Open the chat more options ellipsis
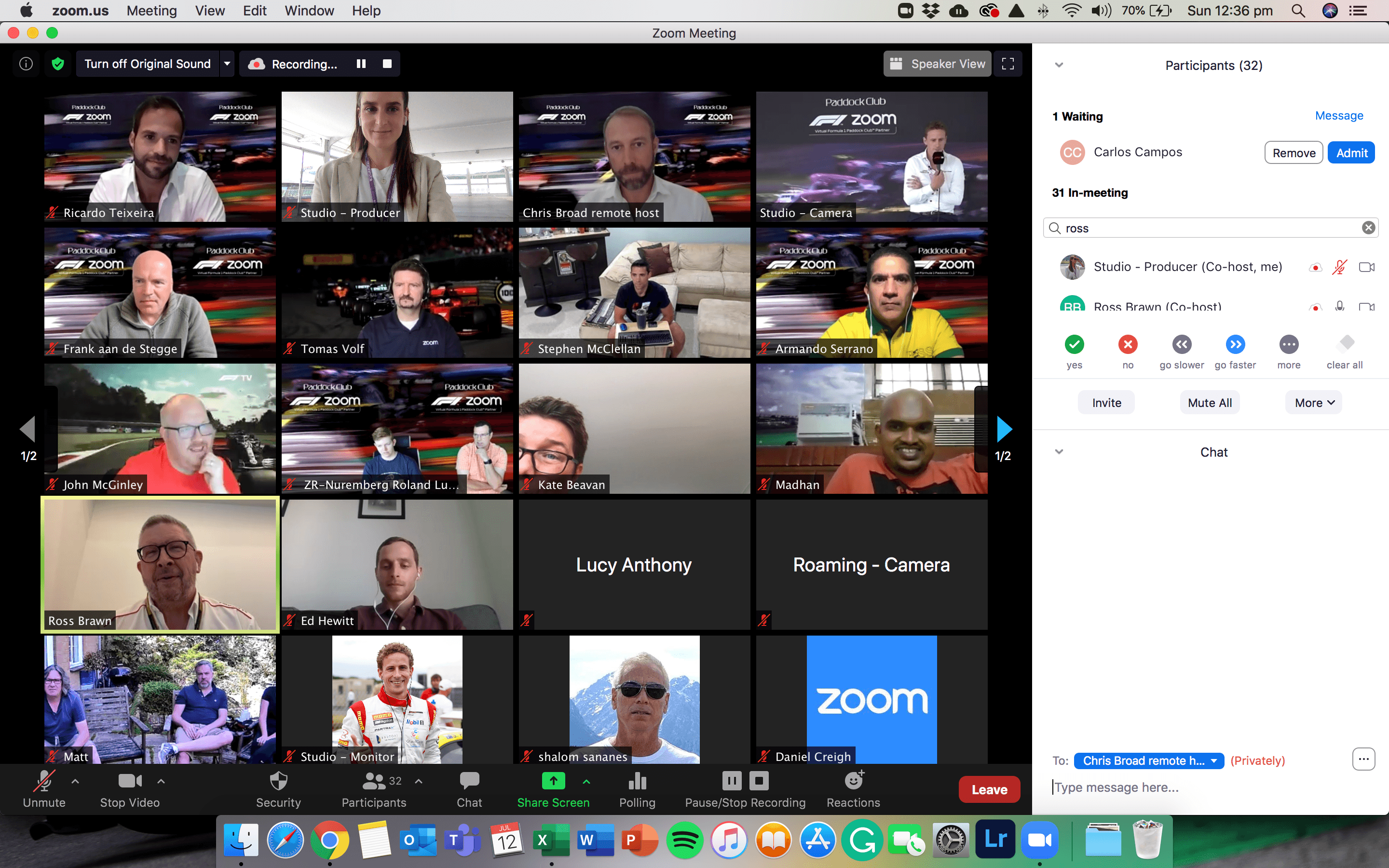This screenshot has height=868, width=1389. (x=1364, y=759)
